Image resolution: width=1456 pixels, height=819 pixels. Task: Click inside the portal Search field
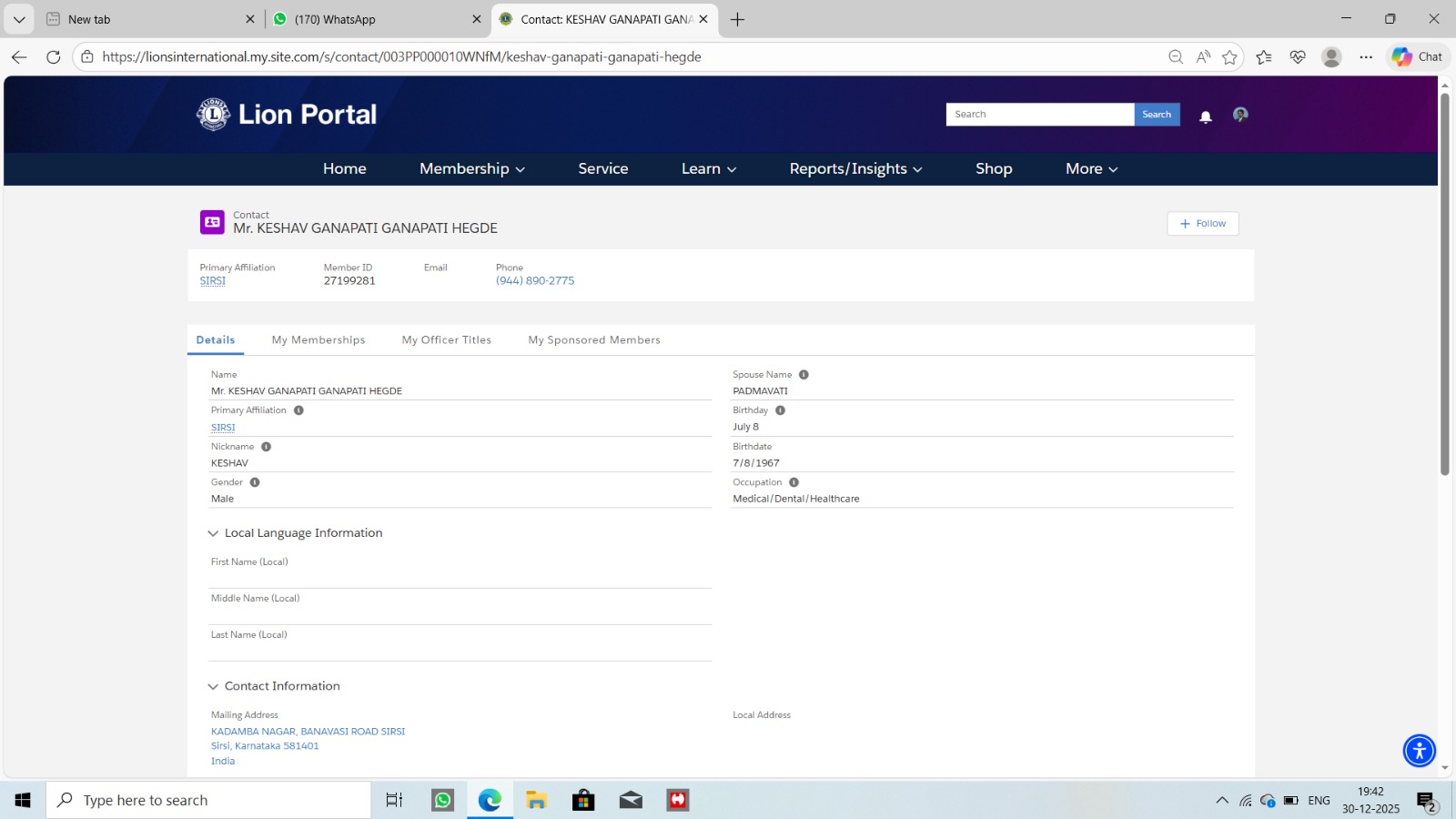[1039, 115]
